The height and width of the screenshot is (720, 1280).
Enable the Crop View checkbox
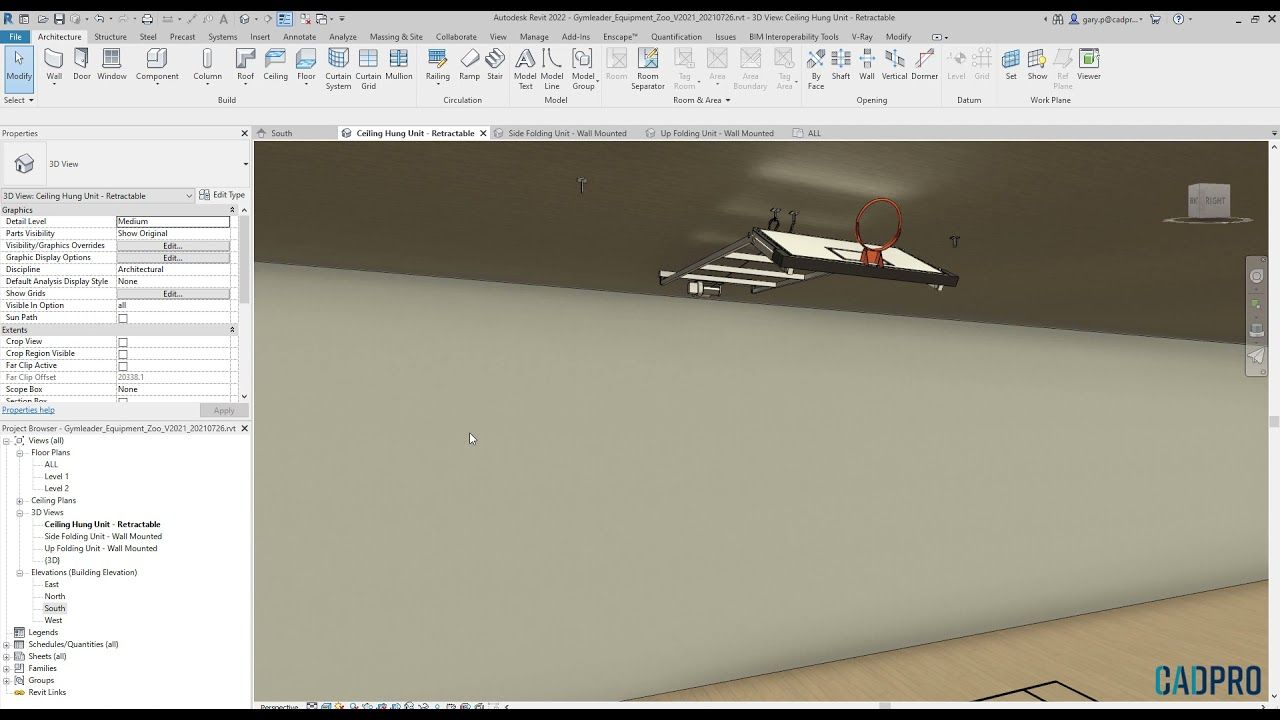pyautogui.click(x=123, y=342)
